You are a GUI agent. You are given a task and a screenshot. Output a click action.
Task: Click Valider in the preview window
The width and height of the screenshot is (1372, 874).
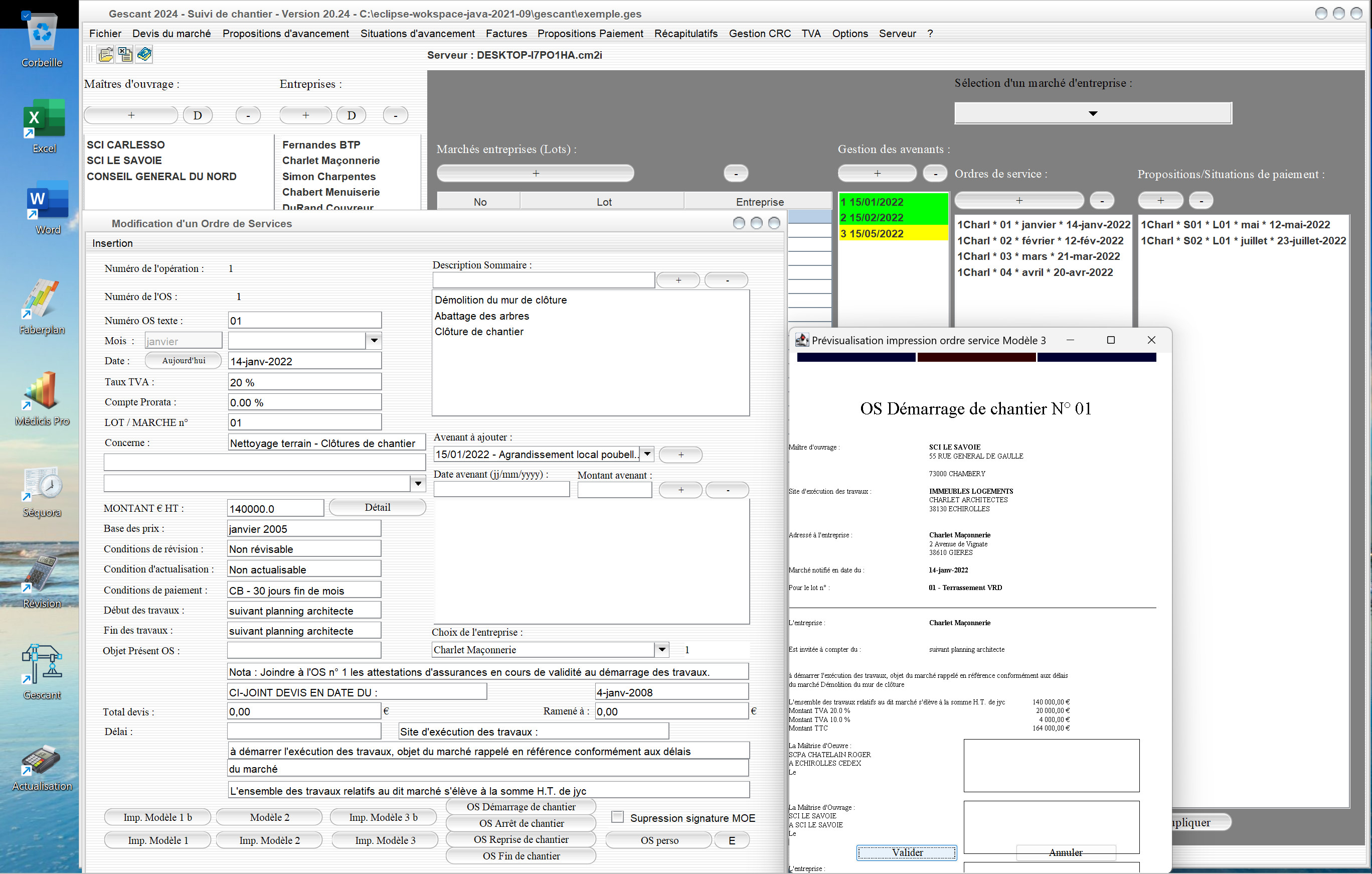coord(907,852)
